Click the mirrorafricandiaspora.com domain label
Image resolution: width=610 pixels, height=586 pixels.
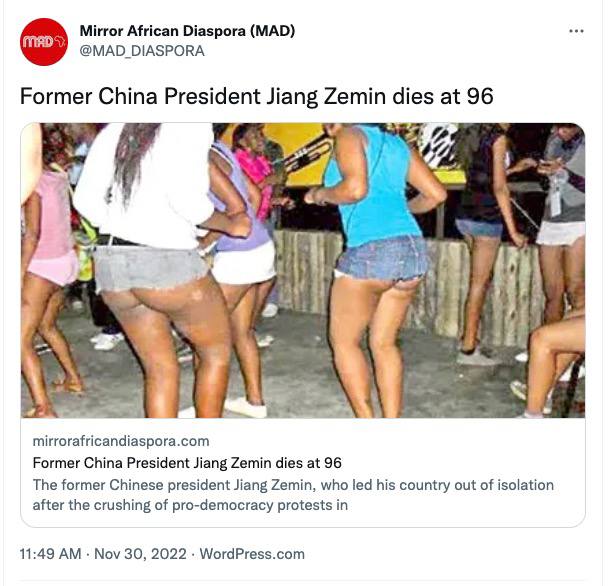click(x=121, y=441)
